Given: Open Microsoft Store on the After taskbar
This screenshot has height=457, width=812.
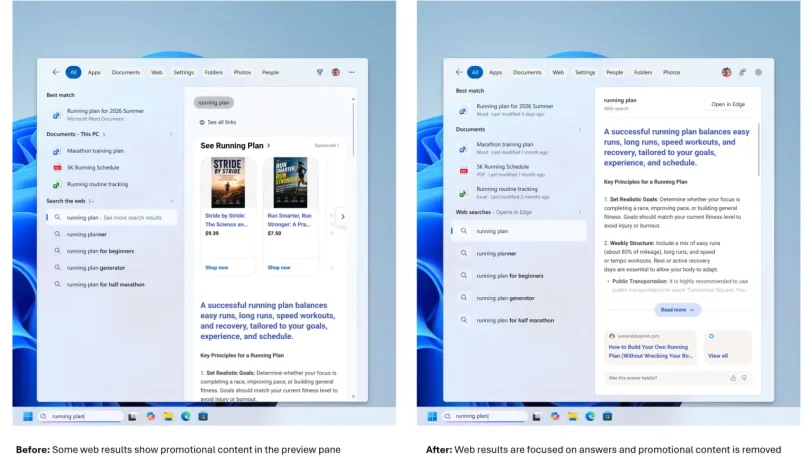Looking at the screenshot, I should (607, 416).
